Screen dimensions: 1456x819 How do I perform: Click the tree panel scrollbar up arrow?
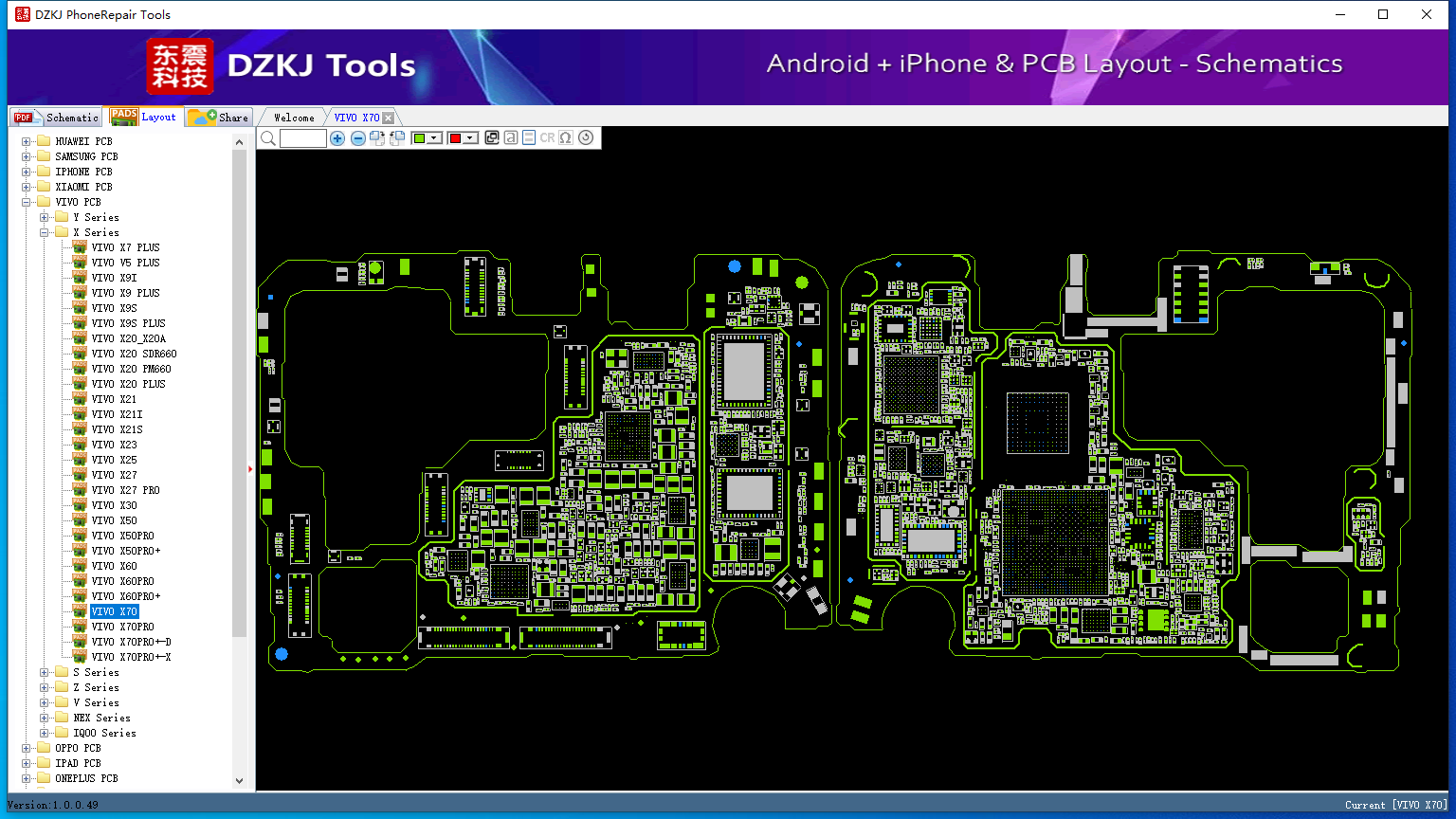(239, 142)
